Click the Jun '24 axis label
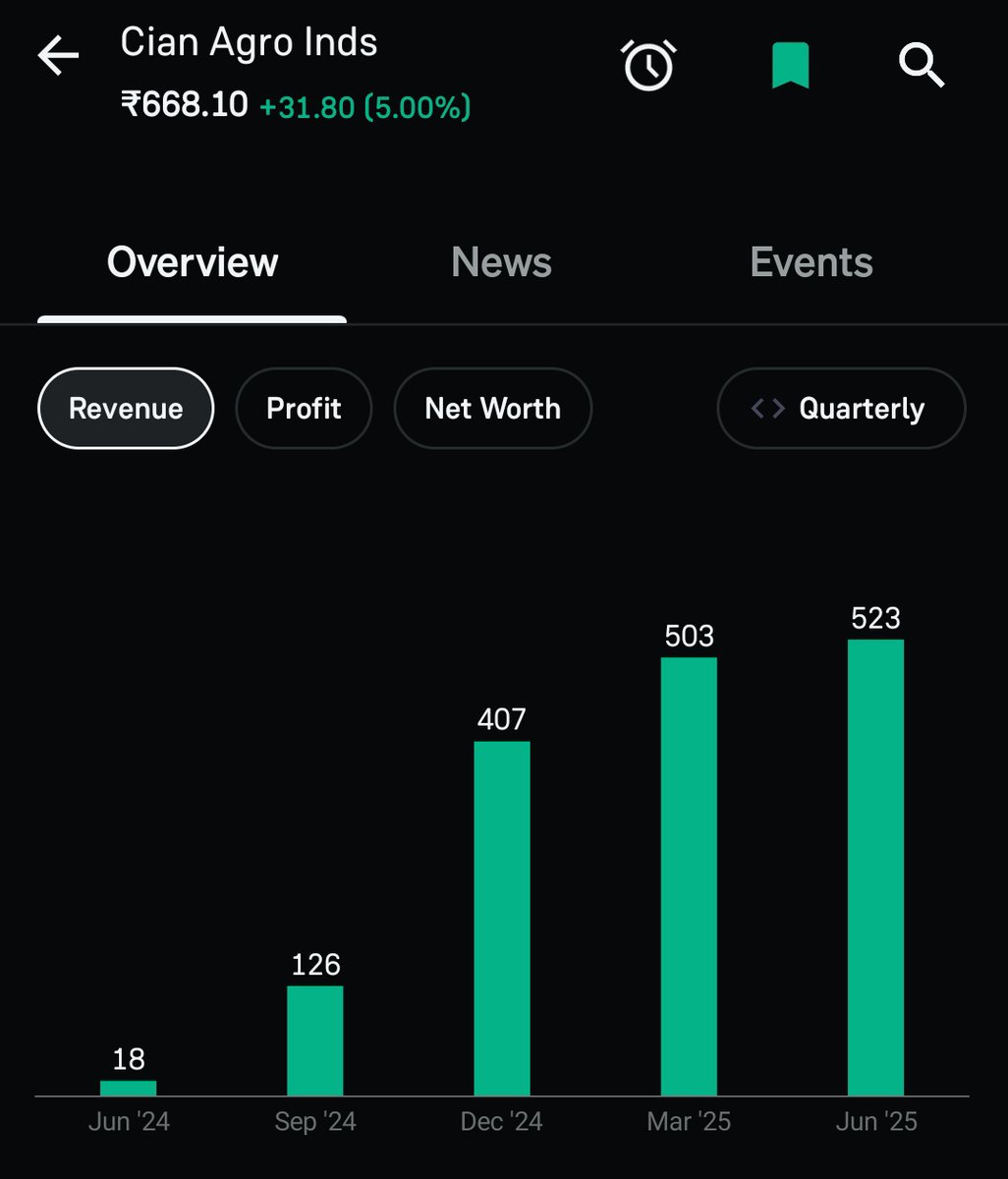The width and height of the screenshot is (1008, 1179). click(129, 1122)
